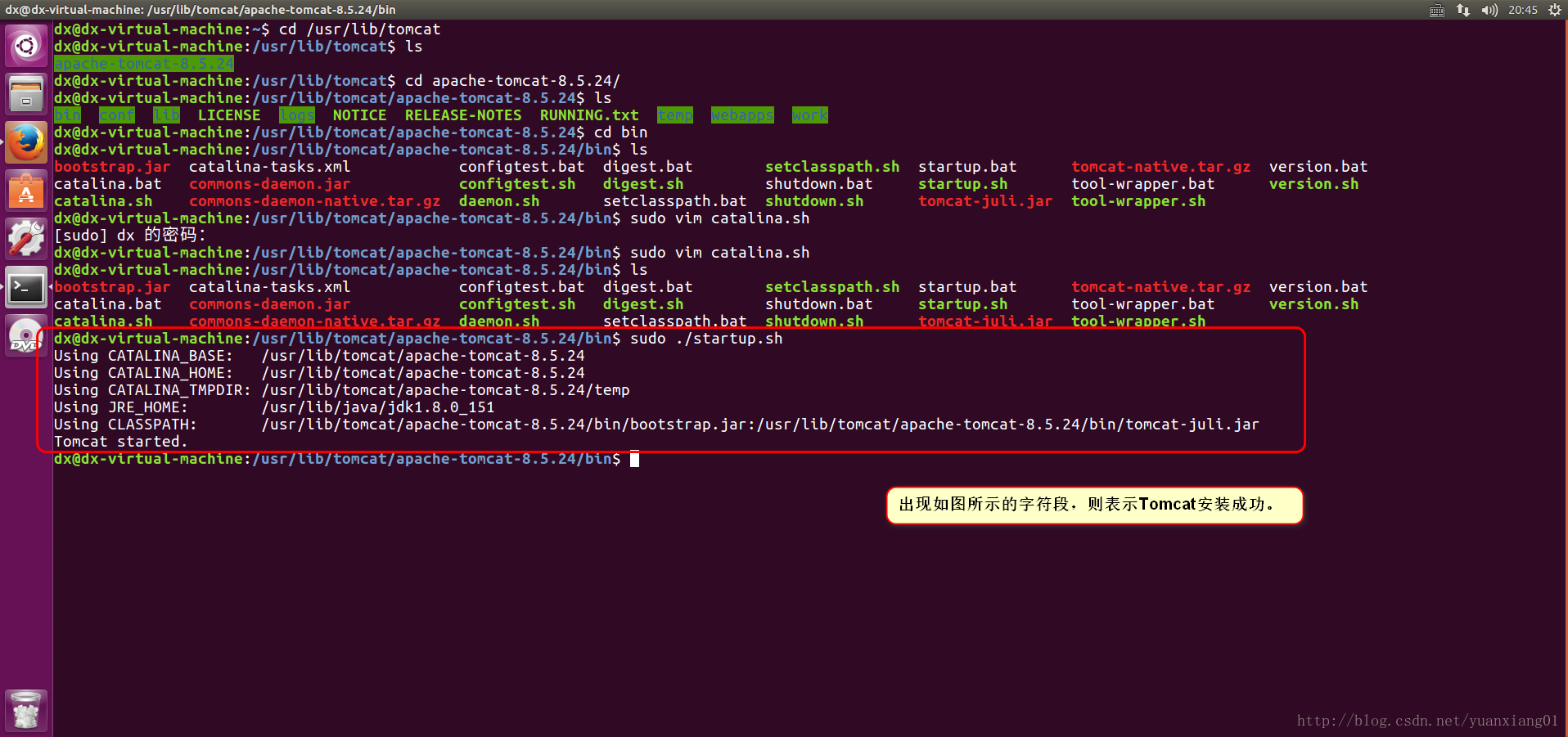Click the 'Using CLASSPATH:' label
1568x737 pixels.
126,425
